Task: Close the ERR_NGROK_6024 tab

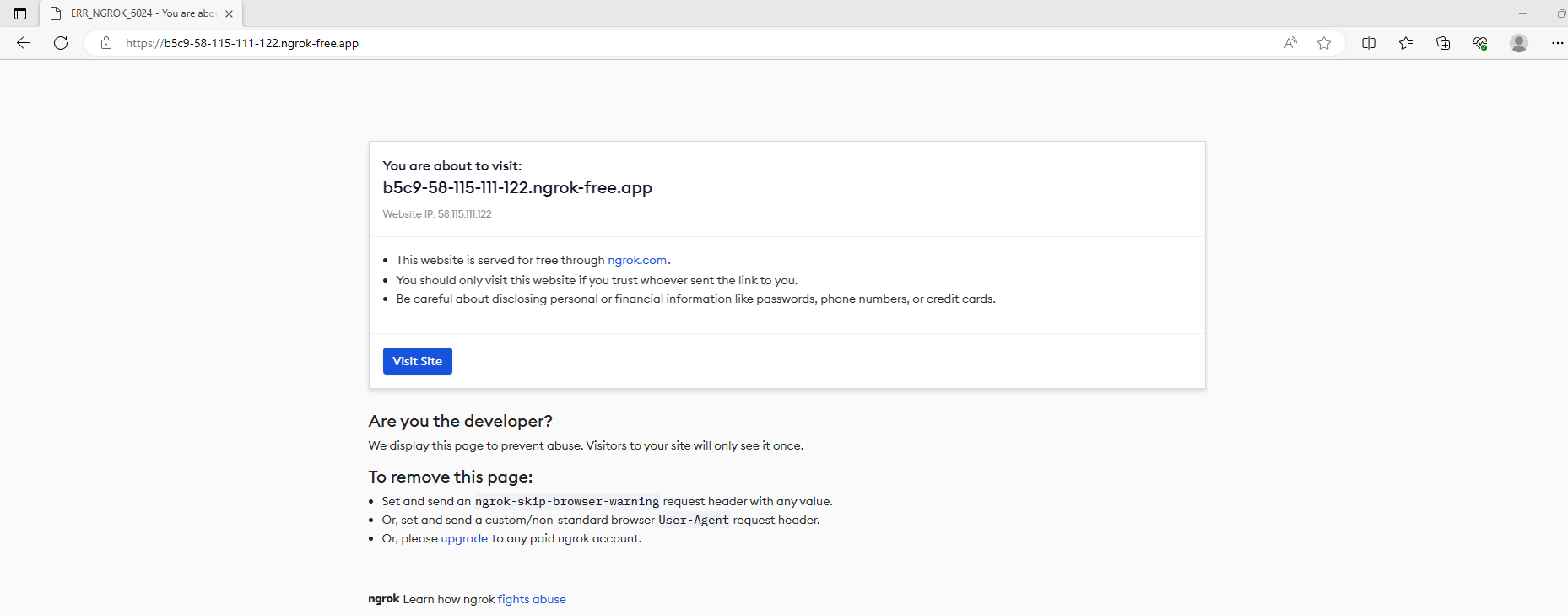Action: coord(229,13)
